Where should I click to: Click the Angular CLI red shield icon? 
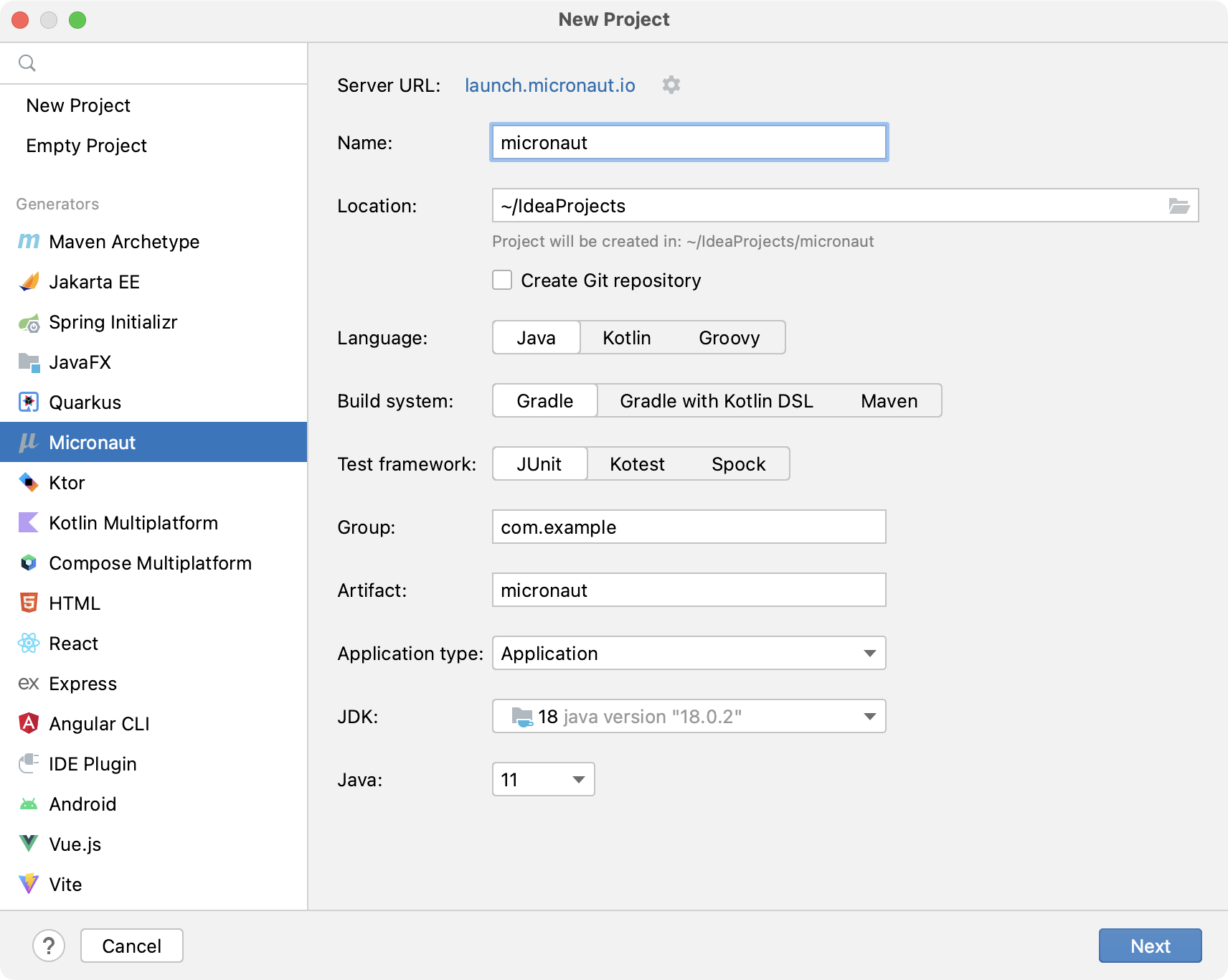coord(29,723)
